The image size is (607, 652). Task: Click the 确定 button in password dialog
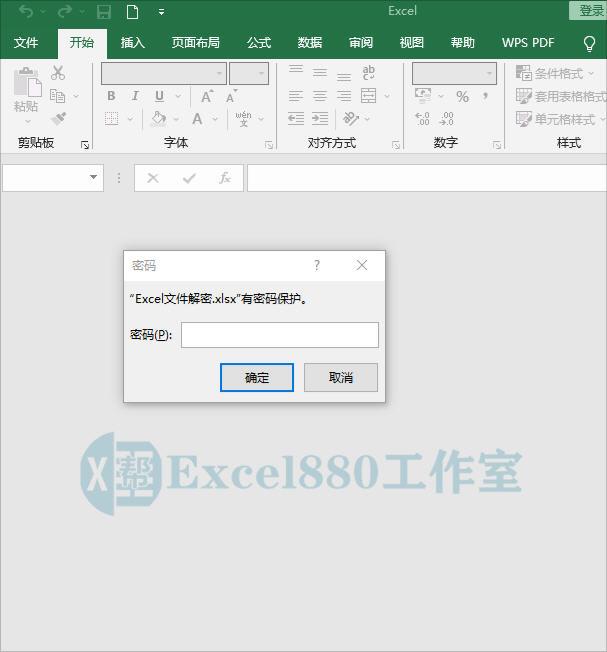(x=257, y=378)
